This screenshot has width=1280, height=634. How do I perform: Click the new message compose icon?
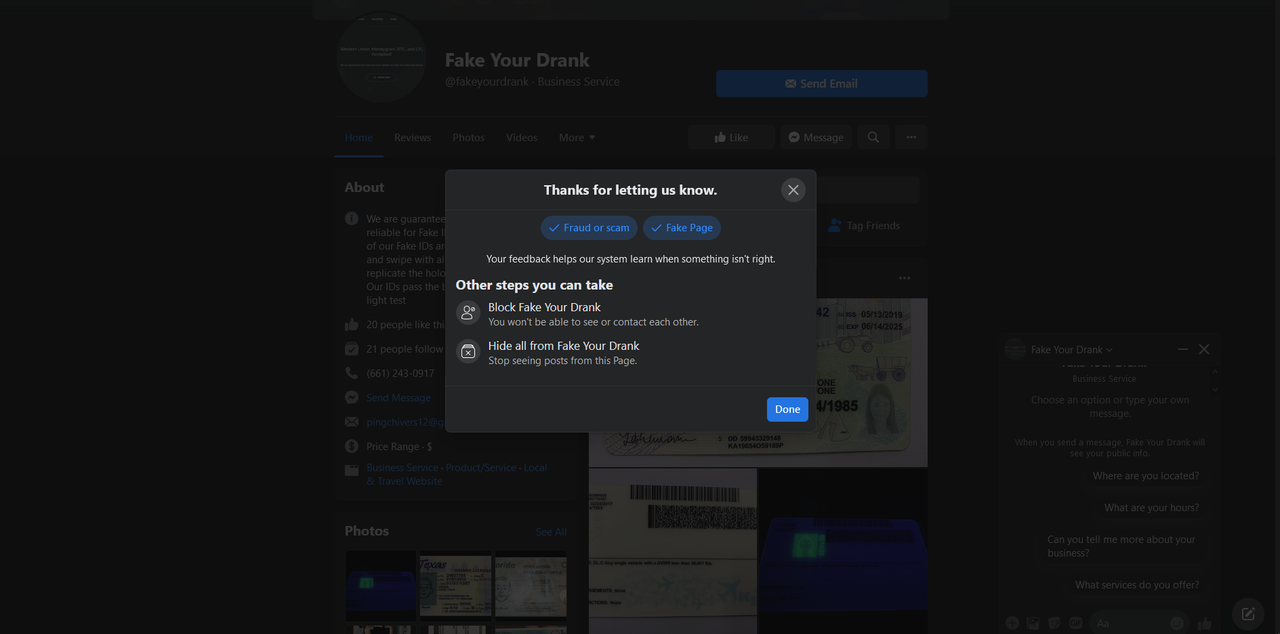[1247, 613]
